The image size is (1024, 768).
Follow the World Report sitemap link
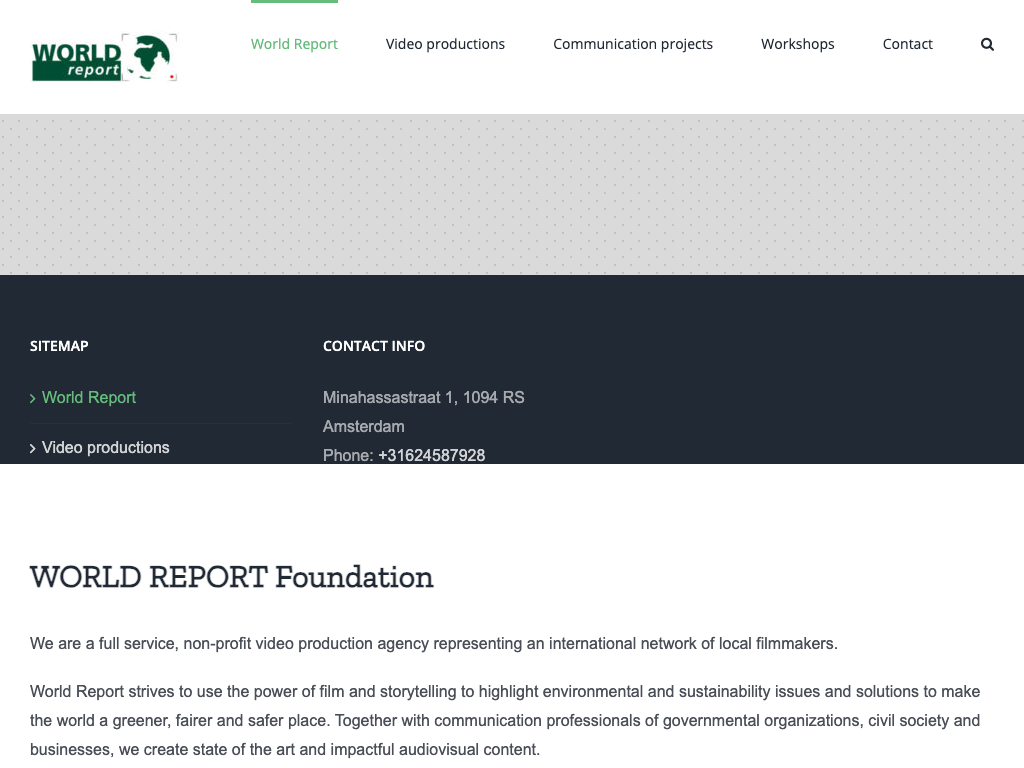pyautogui.click(x=89, y=397)
